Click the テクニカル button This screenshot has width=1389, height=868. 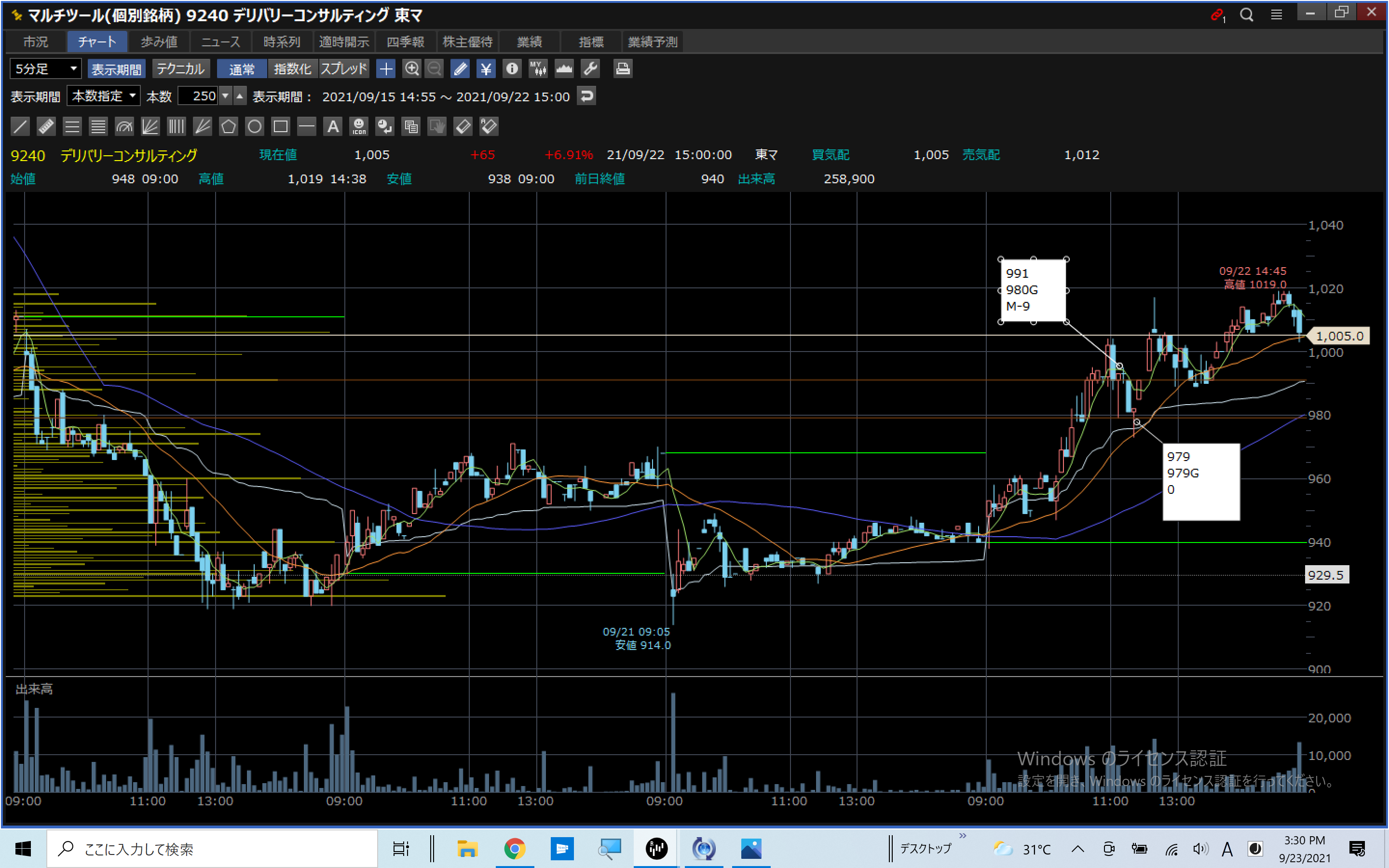(x=181, y=69)
